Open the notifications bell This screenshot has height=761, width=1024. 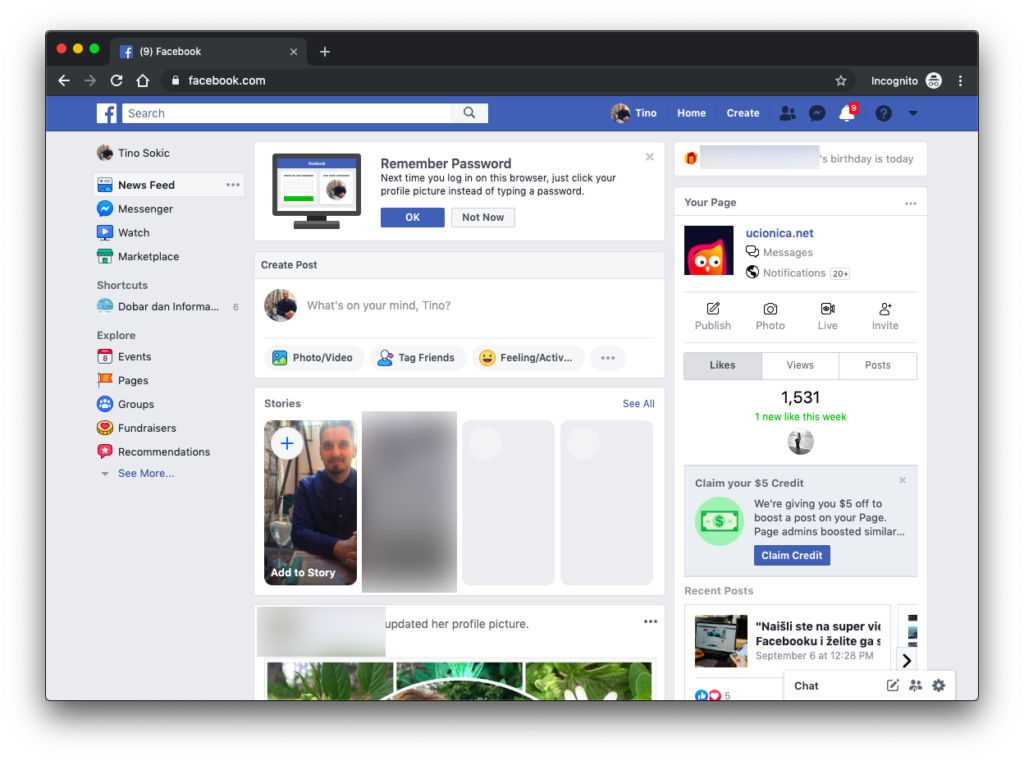(846, 114)
